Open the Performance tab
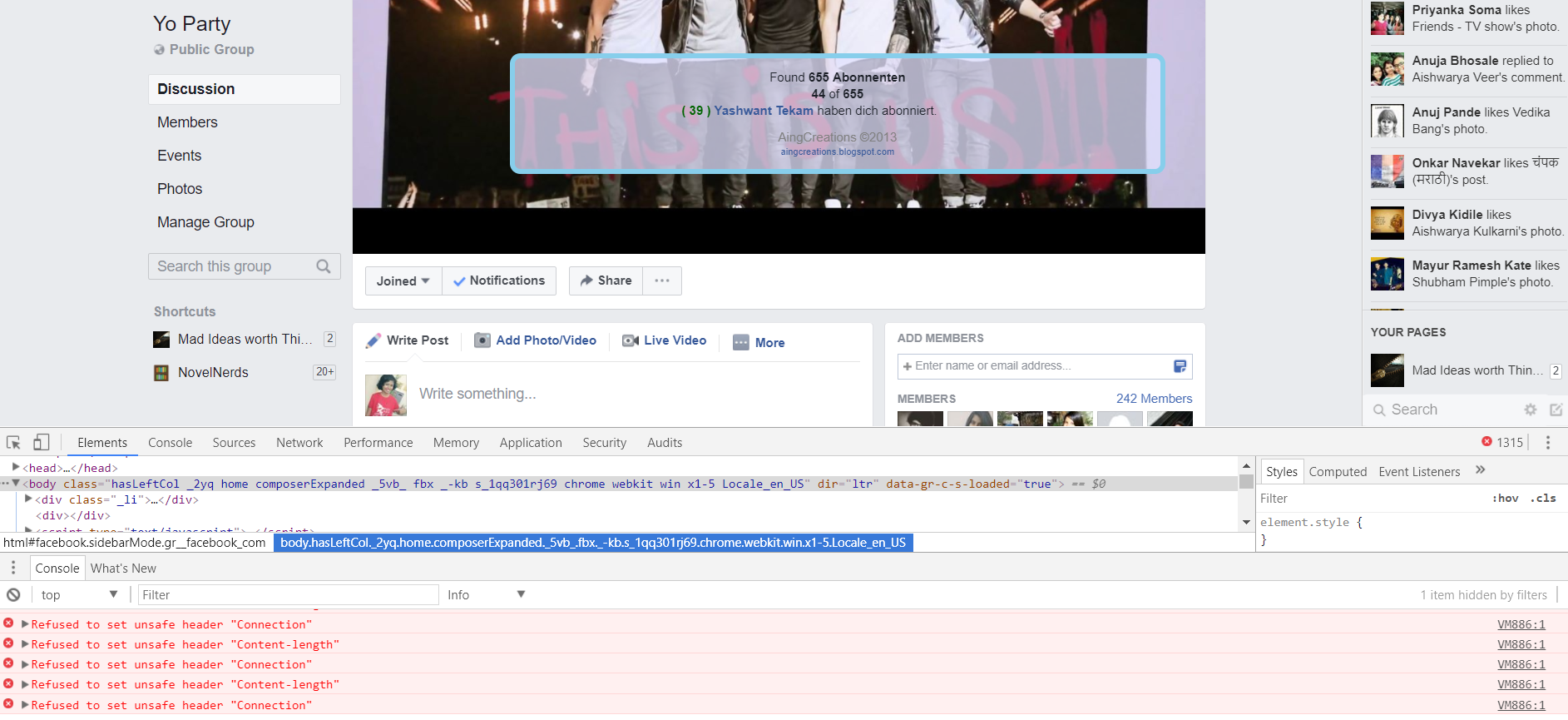This screenshot has width=1568, height=720. click(x=378, y=443)
